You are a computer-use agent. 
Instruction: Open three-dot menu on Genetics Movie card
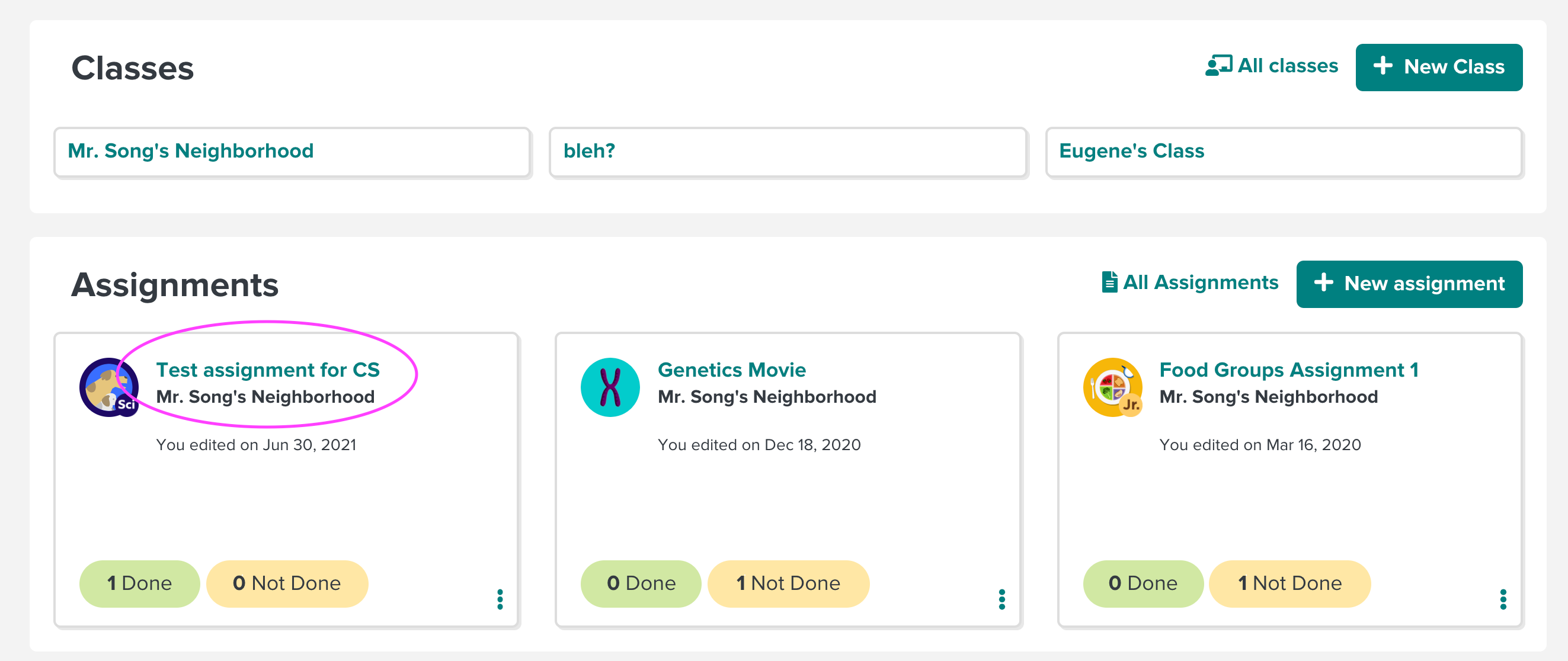coord(1001,599)
